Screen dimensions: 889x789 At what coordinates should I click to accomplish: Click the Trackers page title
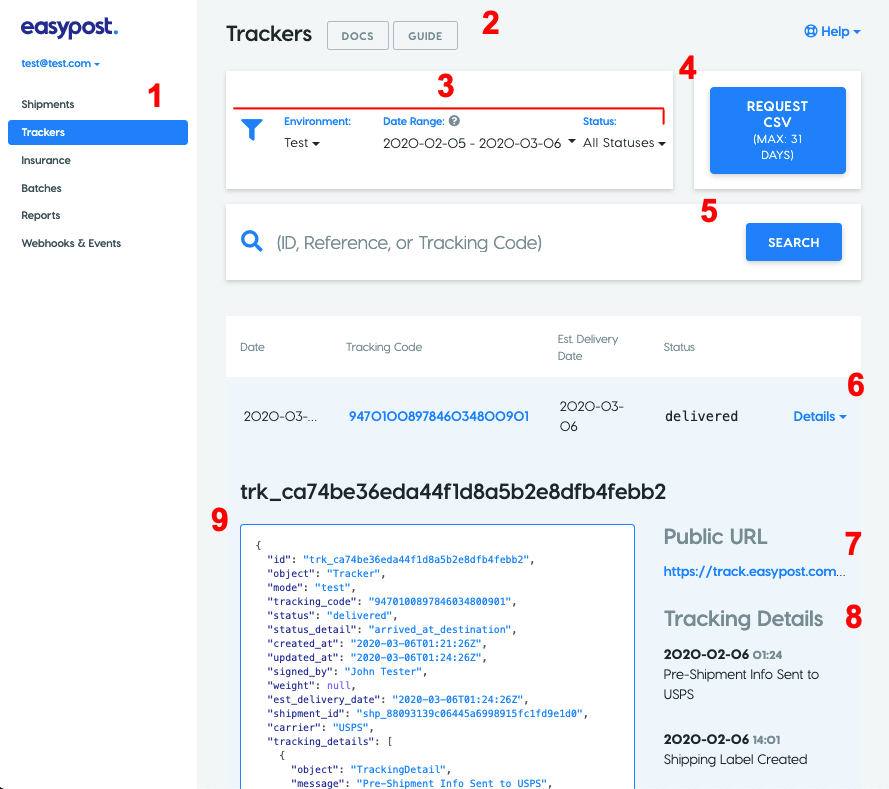pyautogui.click(x=269, y=34)
